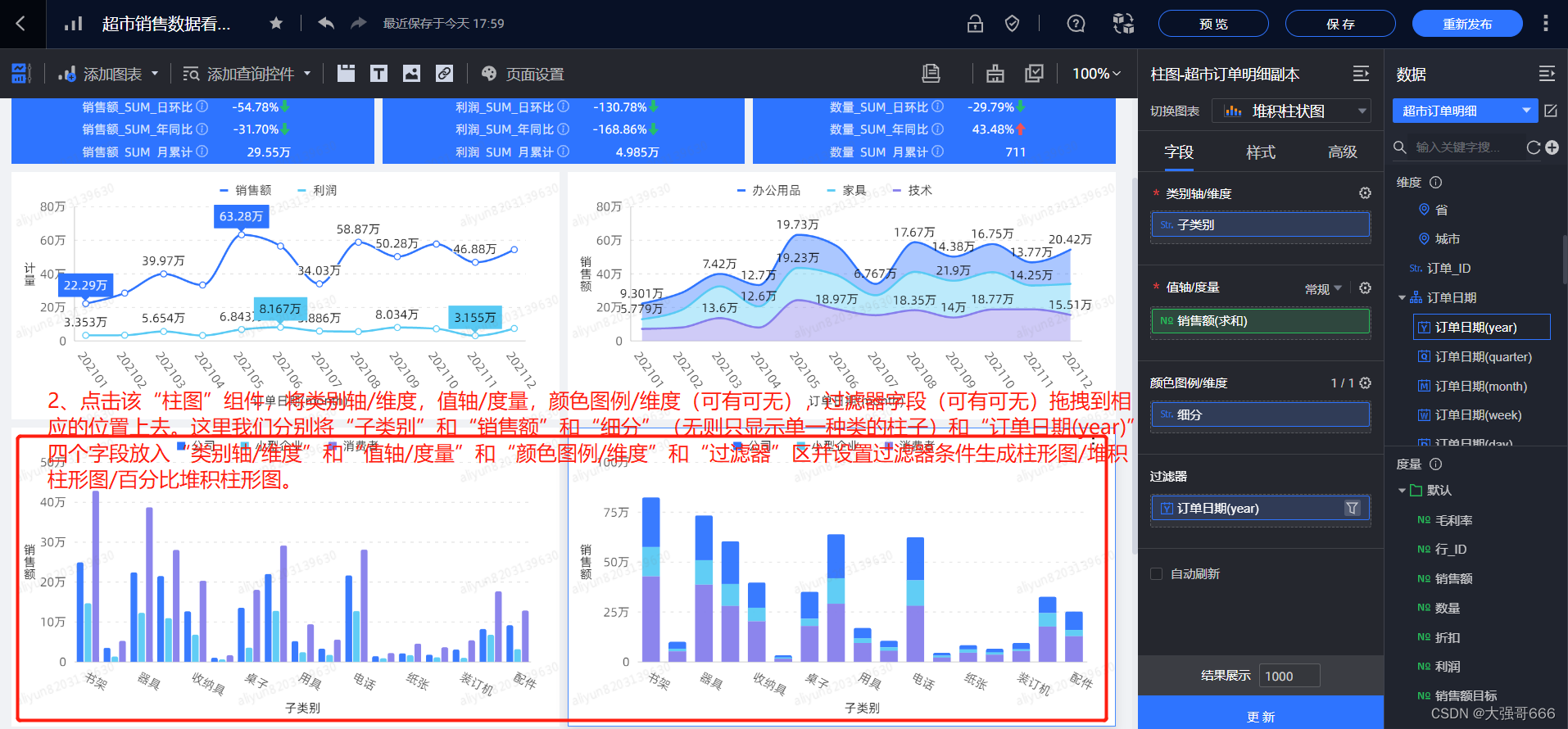
Task: Select the 销售额(求和) measure field
Action: (x=1260, y=321)
